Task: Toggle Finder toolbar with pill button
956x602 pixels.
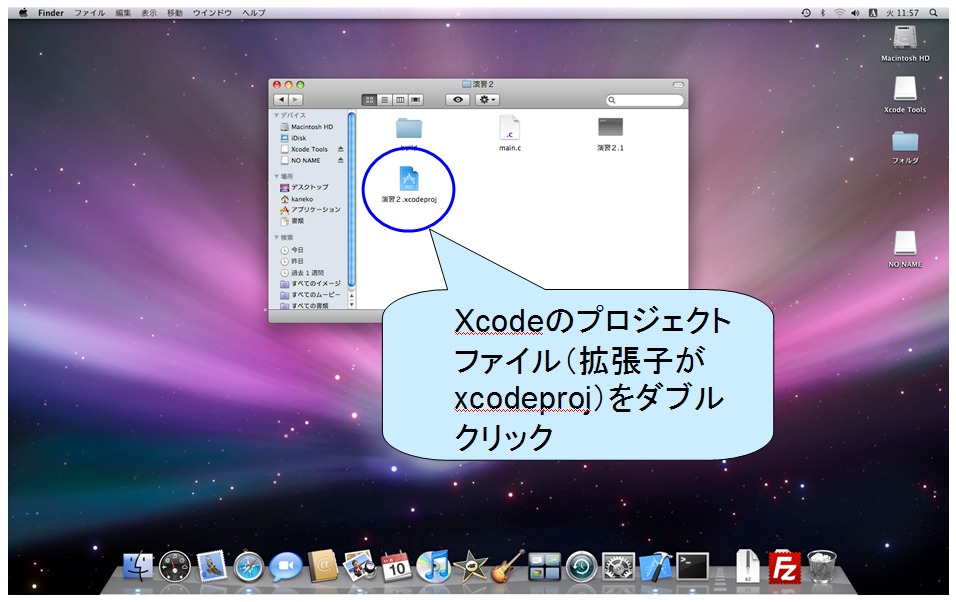Action: pos(678,85)
